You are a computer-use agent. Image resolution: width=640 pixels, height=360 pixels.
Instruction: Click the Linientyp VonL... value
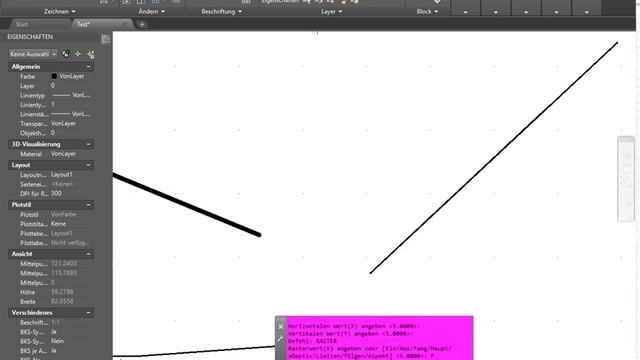pyautogui.click(x=72, y=95)
